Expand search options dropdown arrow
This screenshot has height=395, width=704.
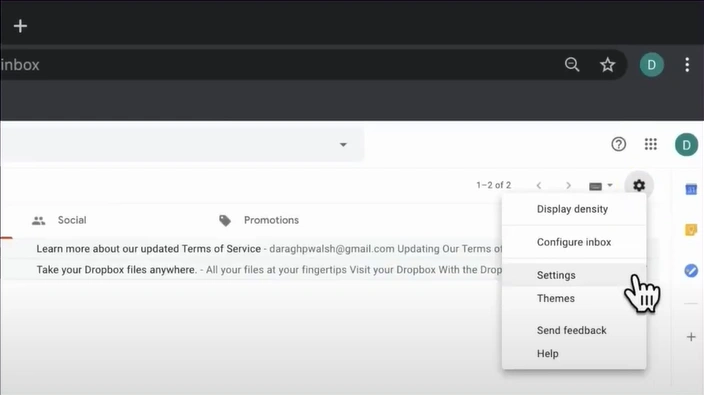343,145
